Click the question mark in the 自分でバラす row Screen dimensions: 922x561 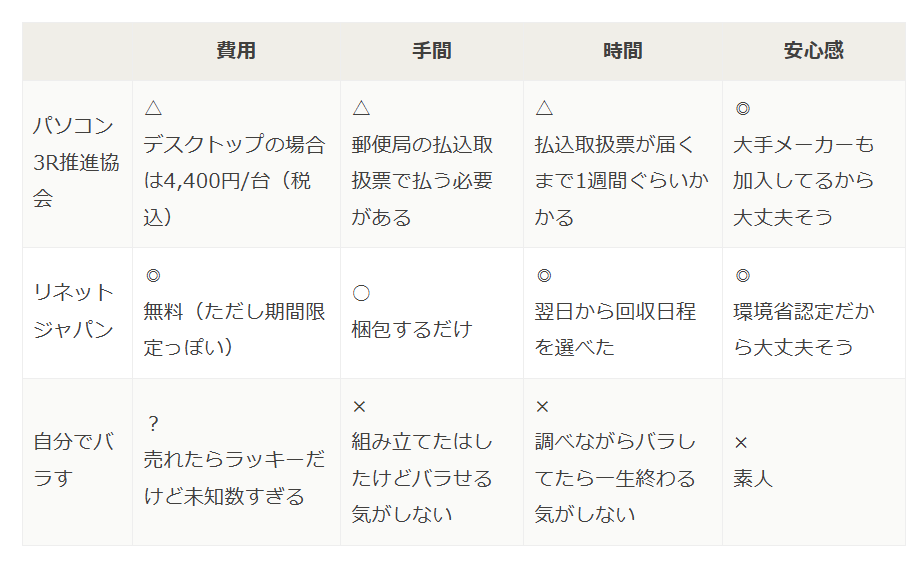[153, 423]
